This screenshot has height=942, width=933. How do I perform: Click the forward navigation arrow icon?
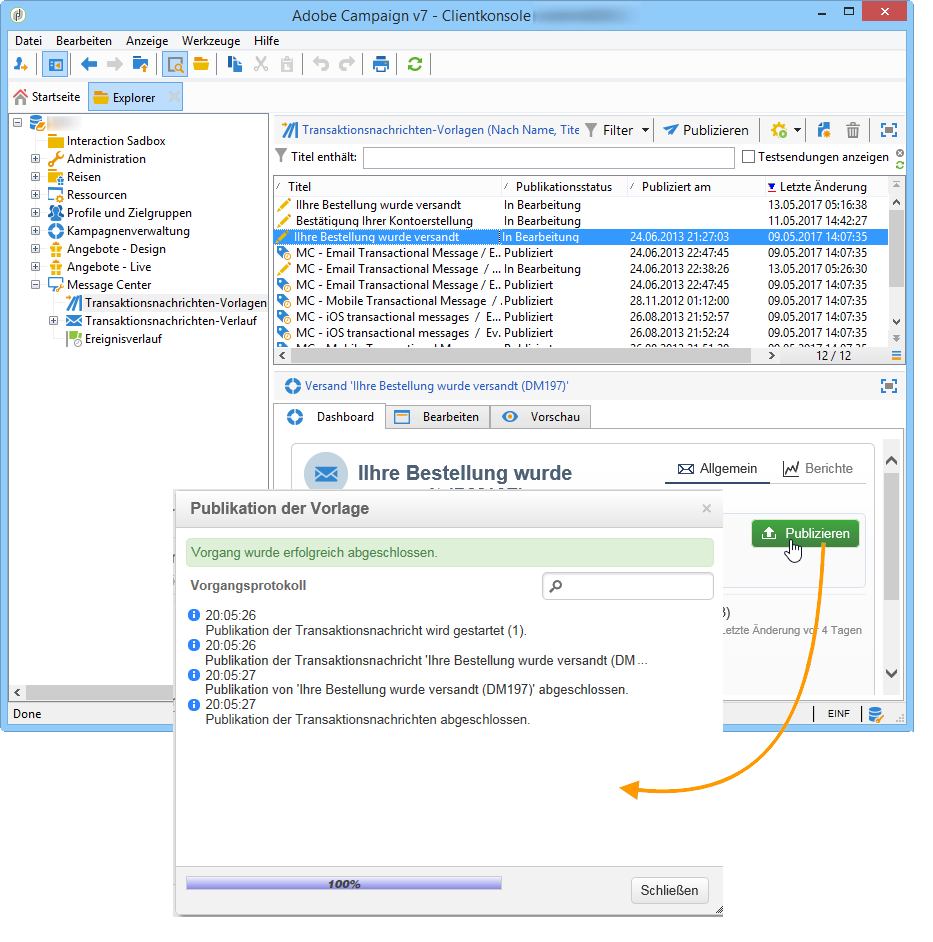point(114,64)
